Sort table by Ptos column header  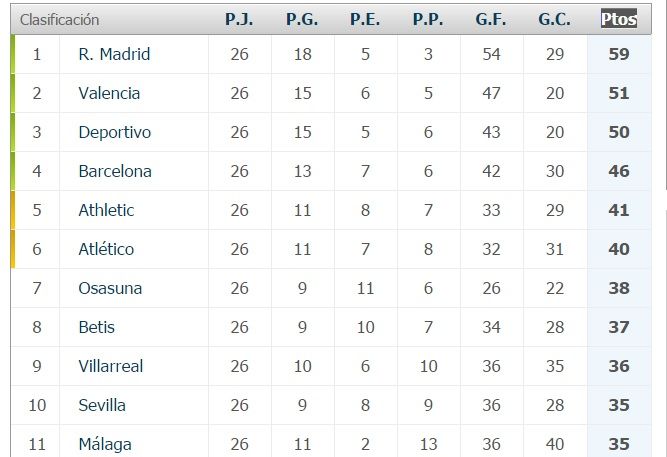(x=619, y=19)
